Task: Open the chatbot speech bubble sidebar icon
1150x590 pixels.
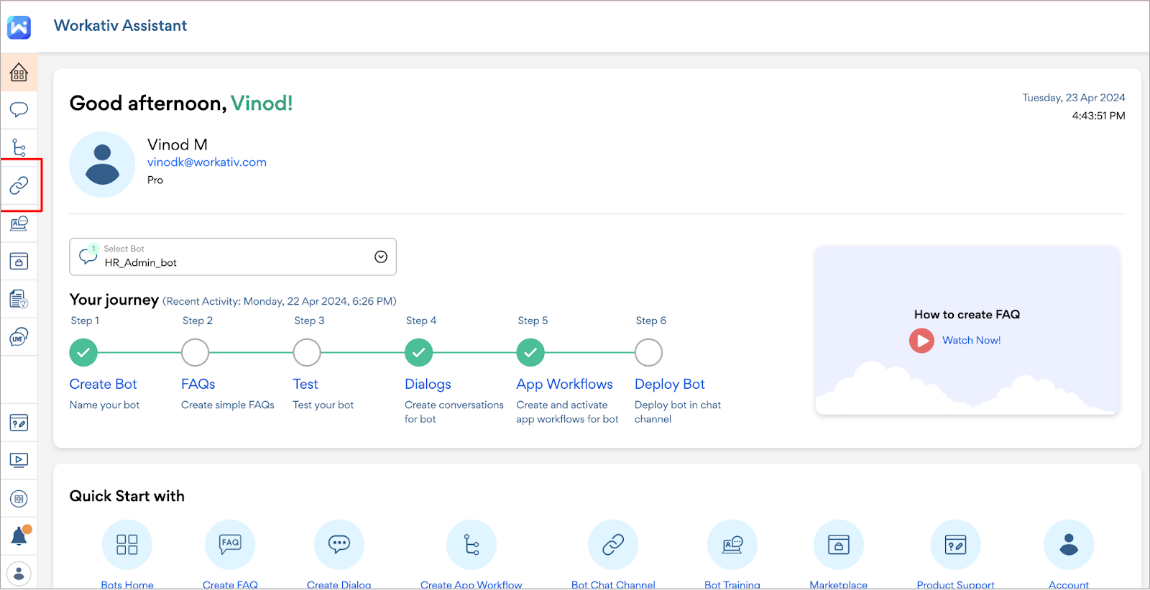Action: tap(19, 110)
